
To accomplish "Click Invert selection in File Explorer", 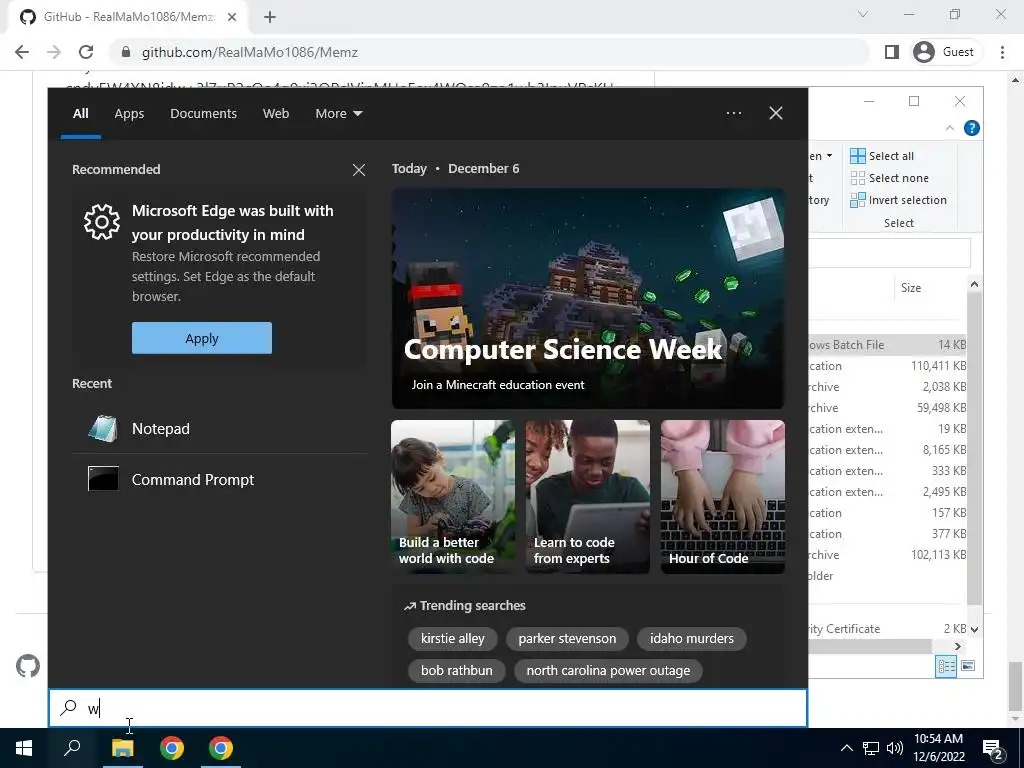I will (x=898, y=200).
